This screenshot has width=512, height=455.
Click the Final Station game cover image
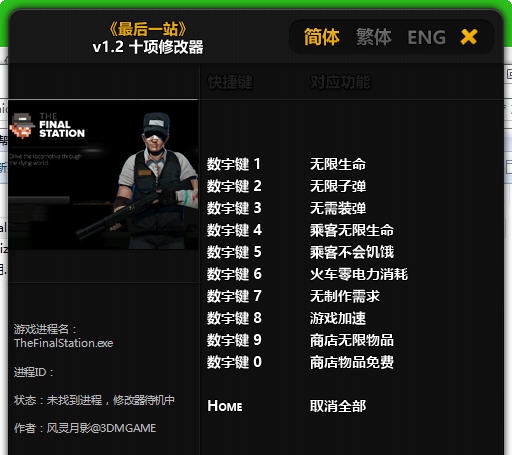coord(103,174)
